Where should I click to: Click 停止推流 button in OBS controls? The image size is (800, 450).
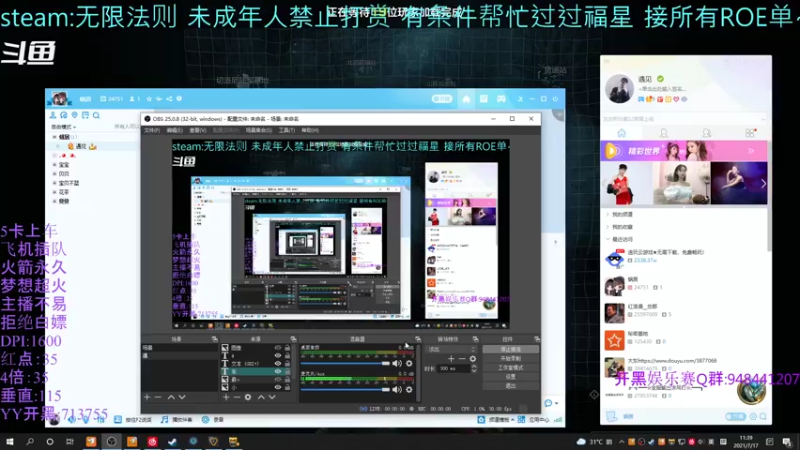[x=511, y=349]
